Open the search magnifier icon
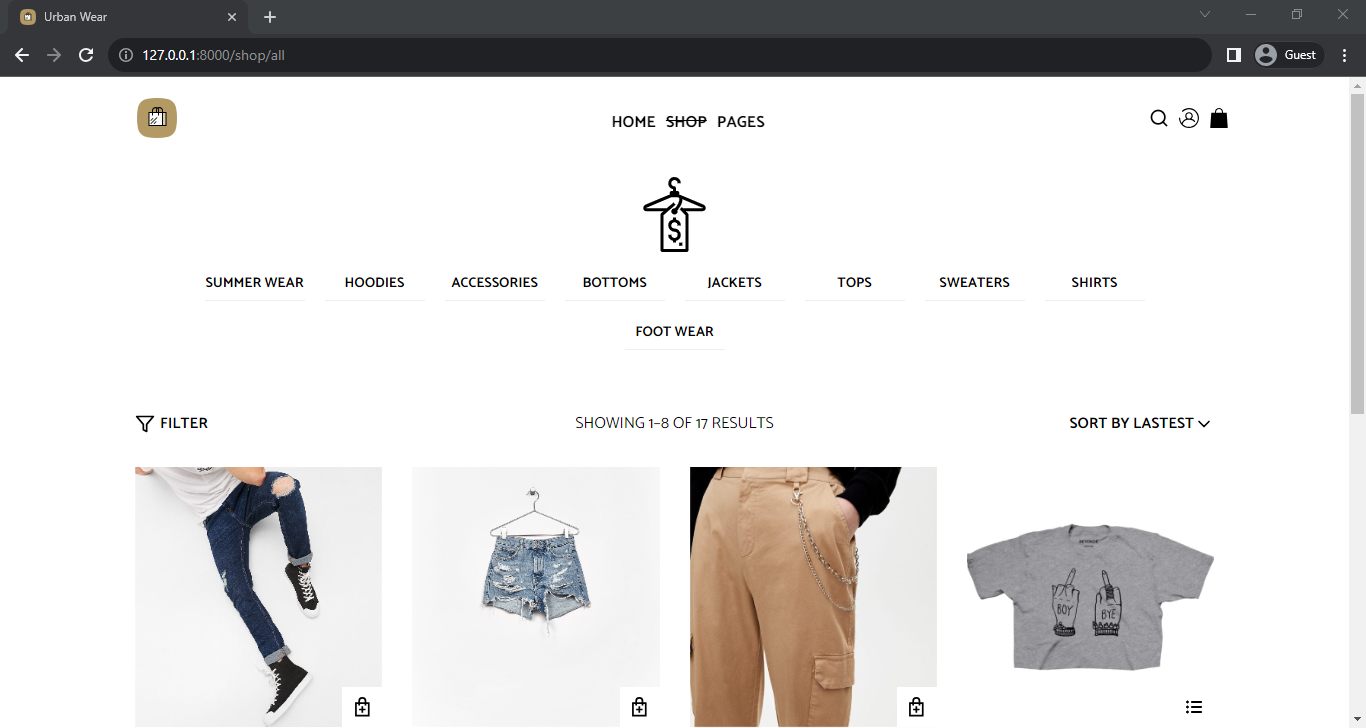 click(x=1159, y=118)
